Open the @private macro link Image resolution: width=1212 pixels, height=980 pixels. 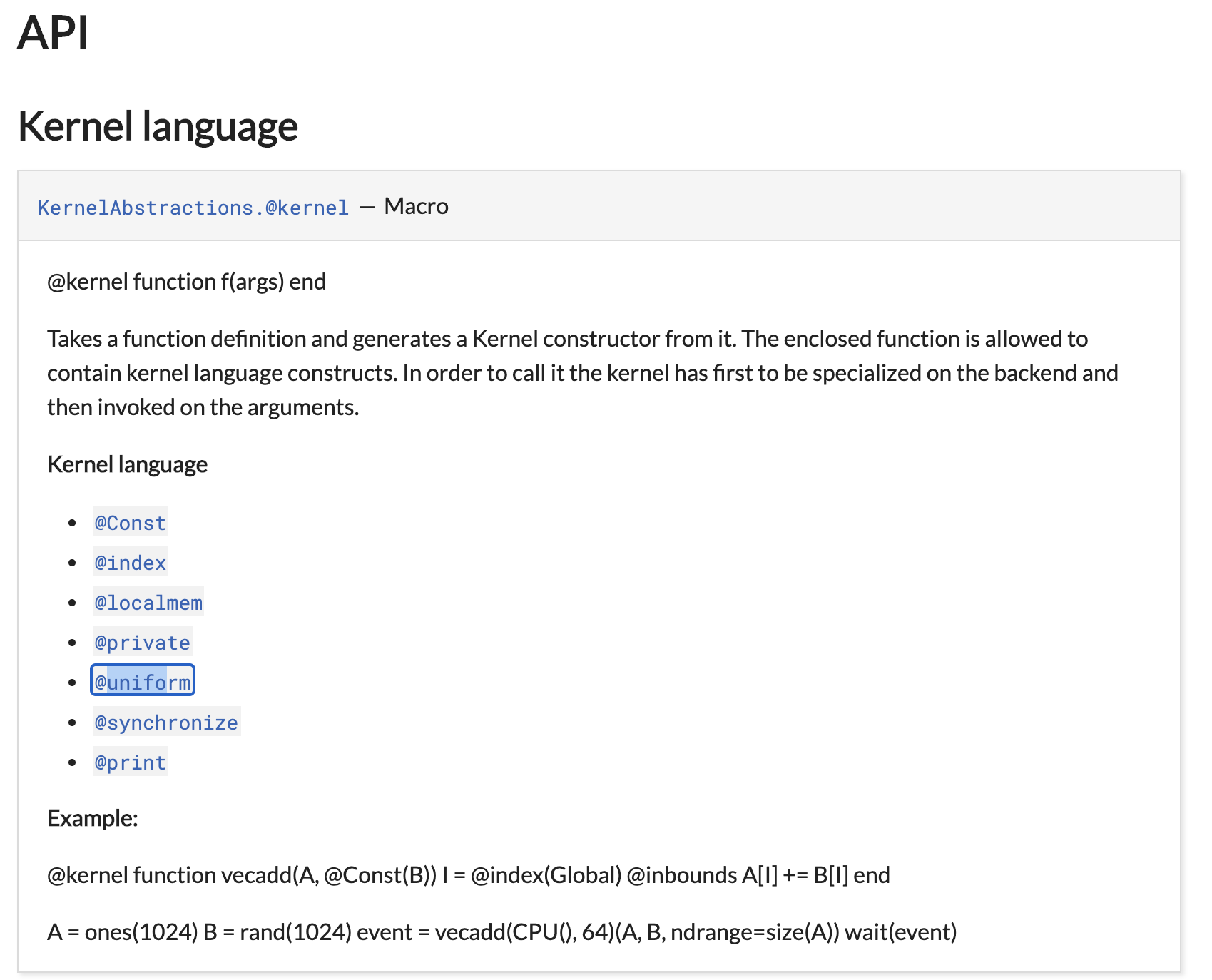click(143, 643)
